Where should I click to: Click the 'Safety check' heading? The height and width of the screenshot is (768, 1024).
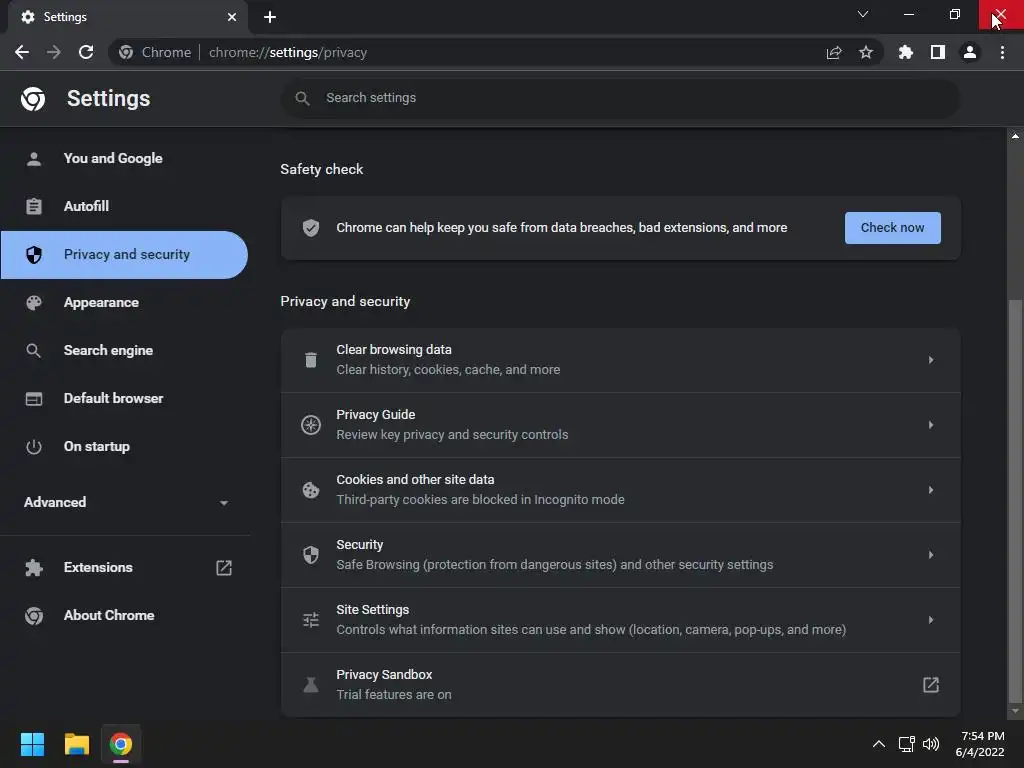(321, 169)
